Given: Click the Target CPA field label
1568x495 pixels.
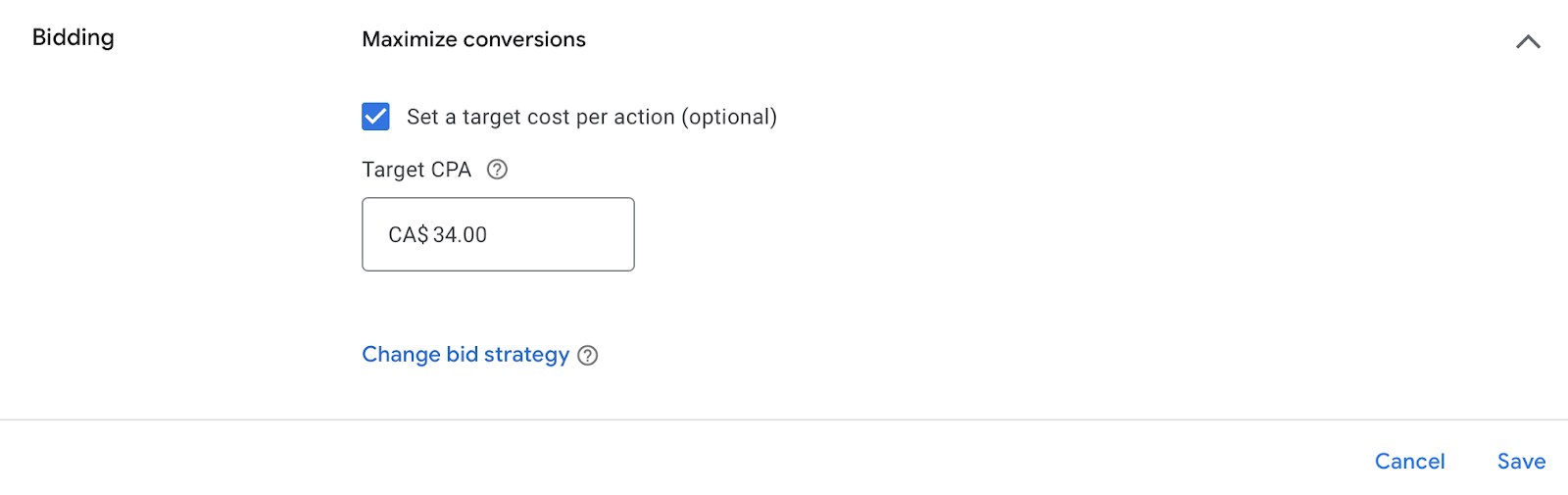Looking at the screenshot, I should pos(416,170).
